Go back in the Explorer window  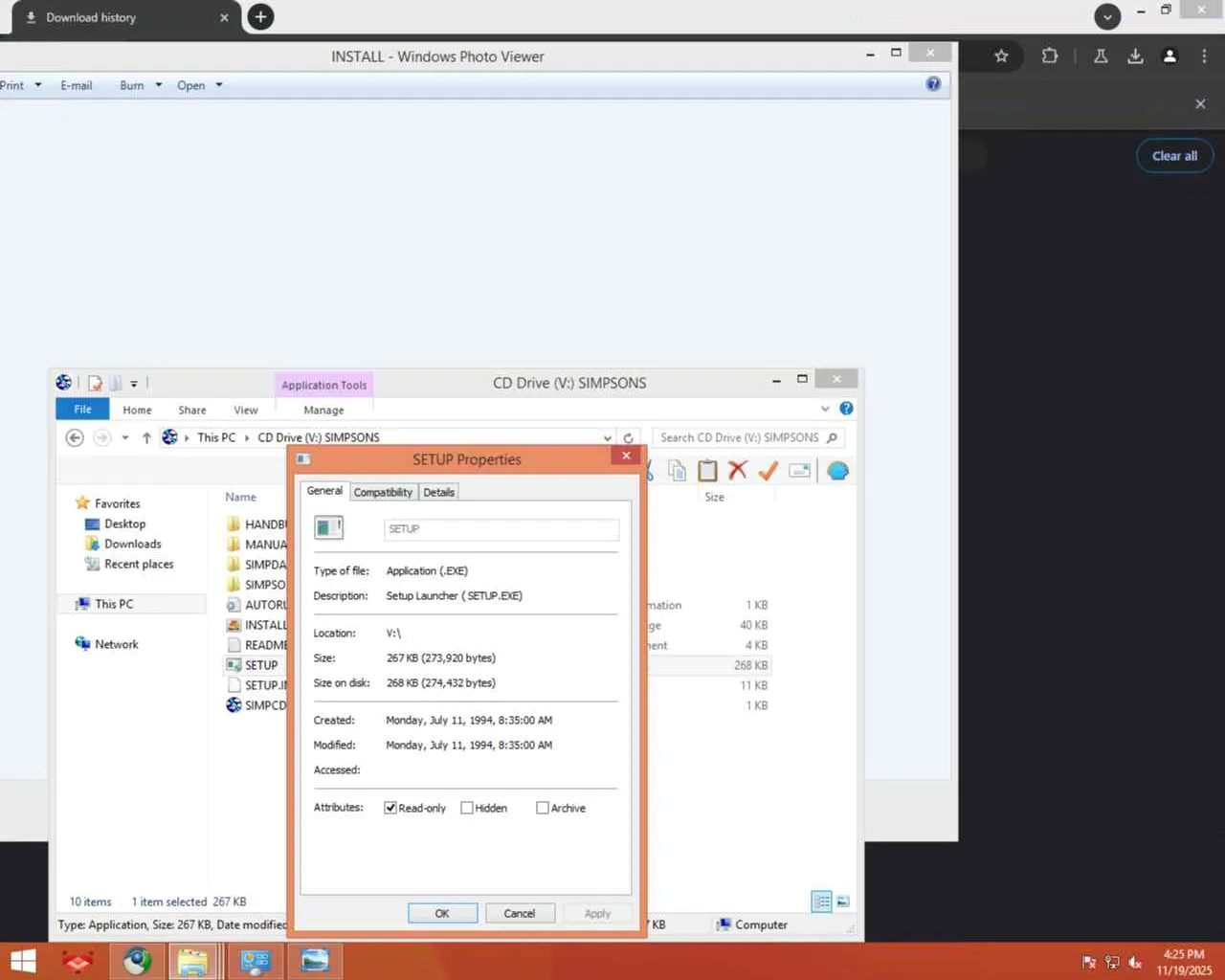pos(74,437)
